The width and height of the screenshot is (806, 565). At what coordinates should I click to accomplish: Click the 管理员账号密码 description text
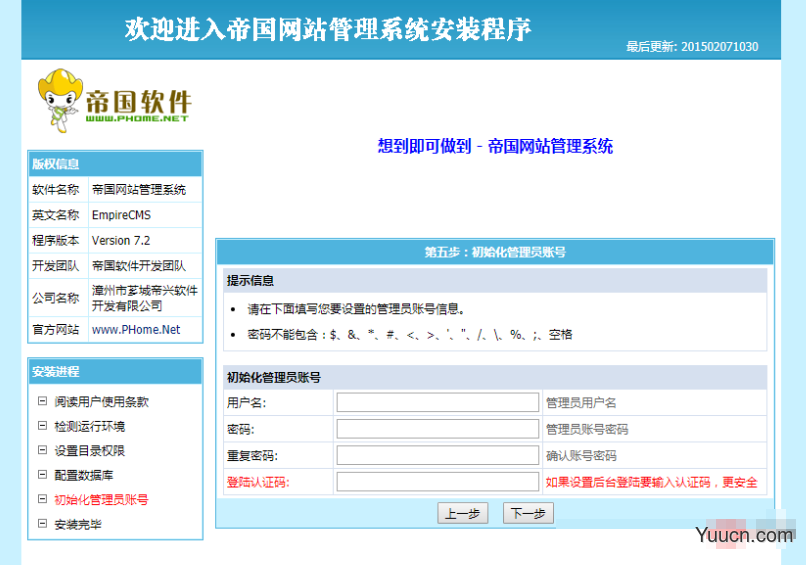point(587,429)
